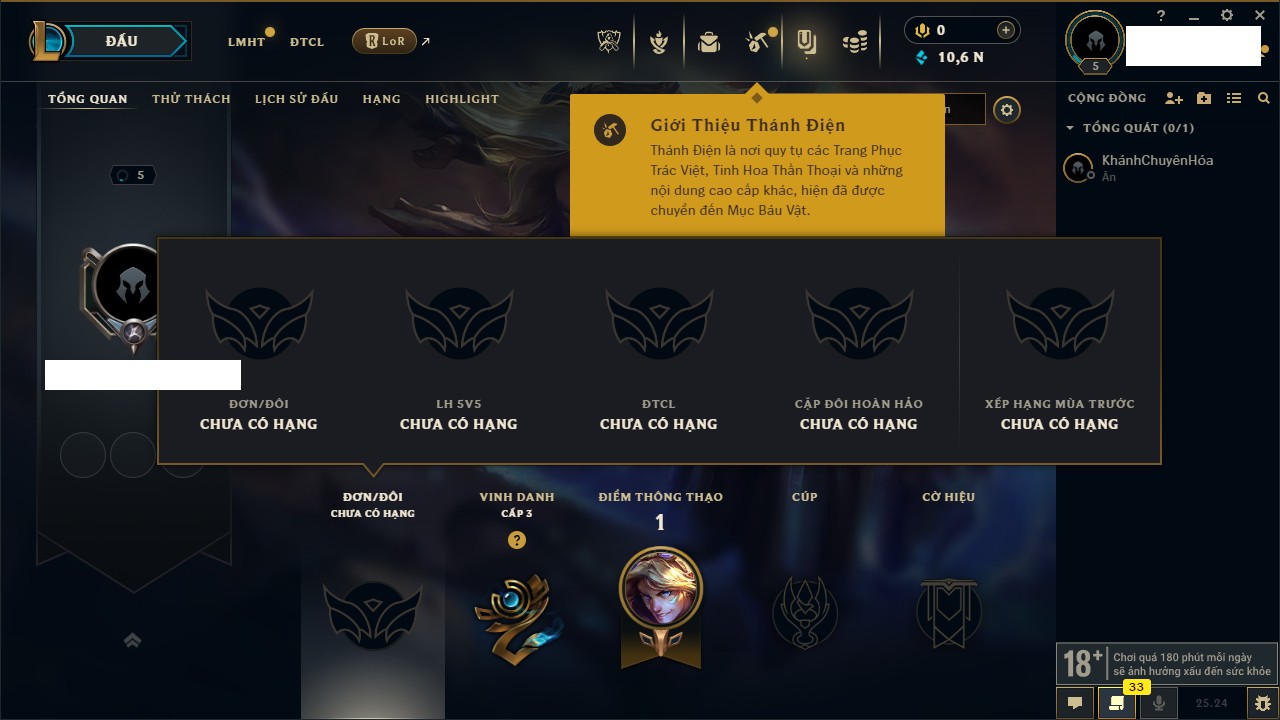
Task: Click the purchase RP plus button
Action: point(1006,30)
